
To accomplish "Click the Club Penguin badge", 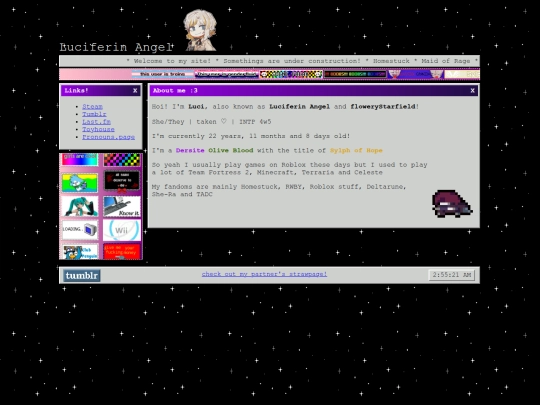I will pyautogui.click(x=80, y=252).
